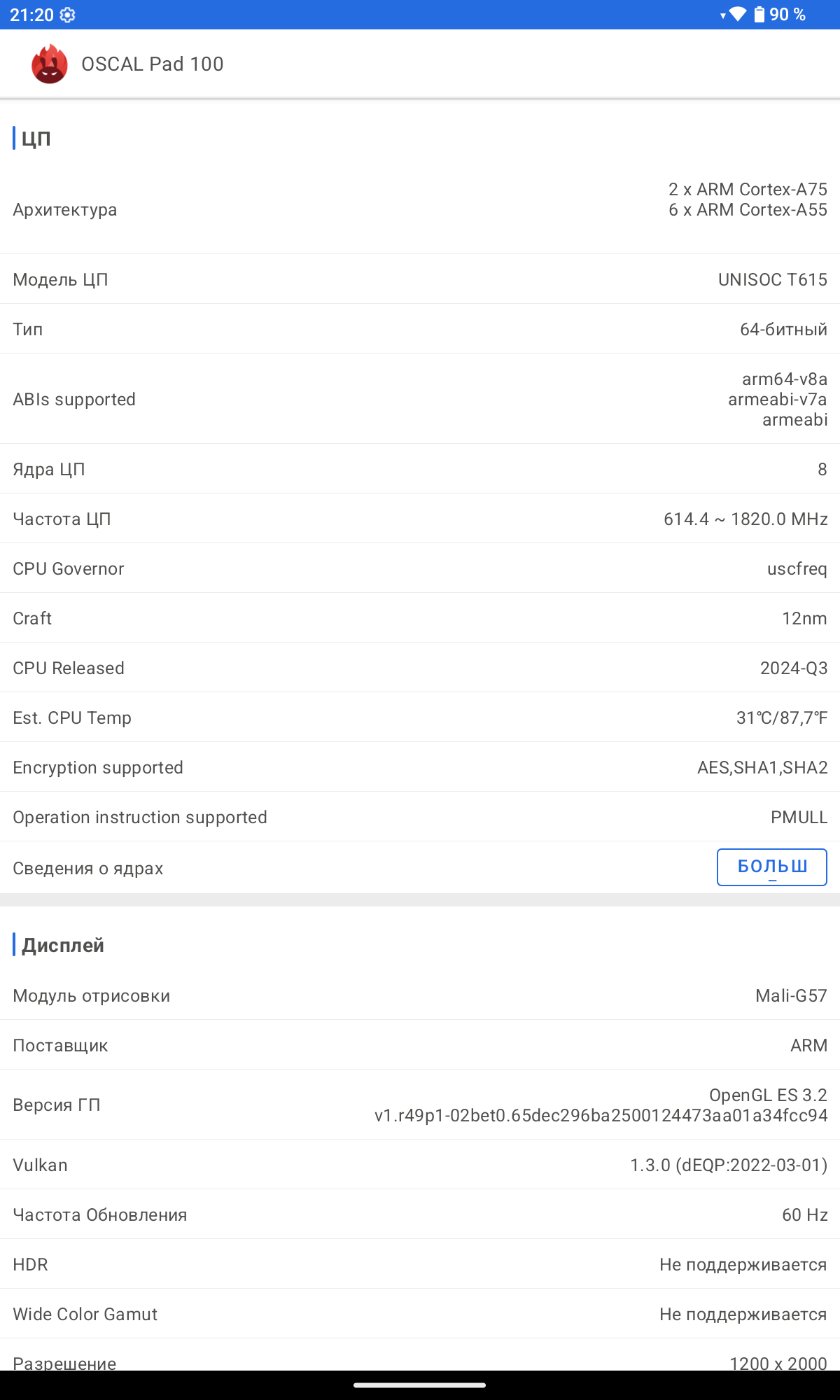Tap the home gesture bar at bottom
840x1400 pixels.
[420, 1385]
